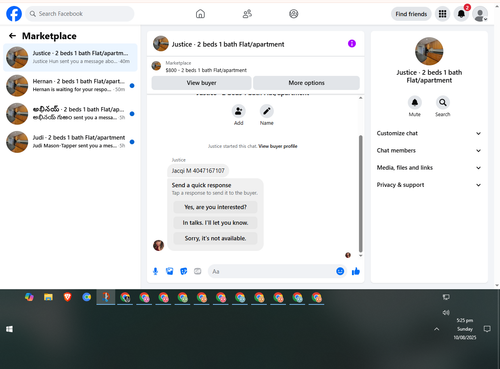Expand Media, files and links section
Screen dimensions: 500x369
point(429,168)
